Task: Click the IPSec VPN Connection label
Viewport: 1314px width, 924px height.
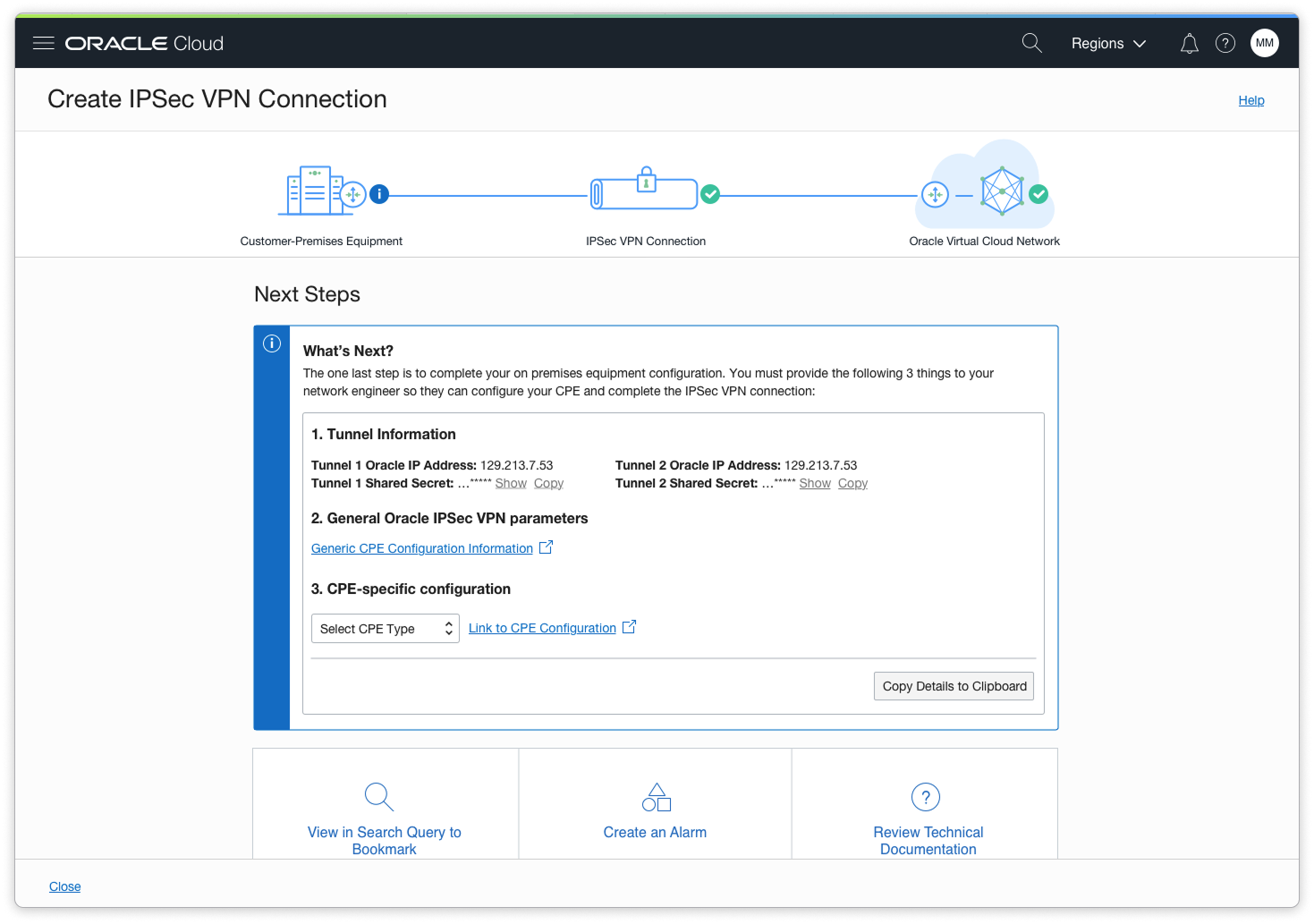Action: tap(646, 242)
